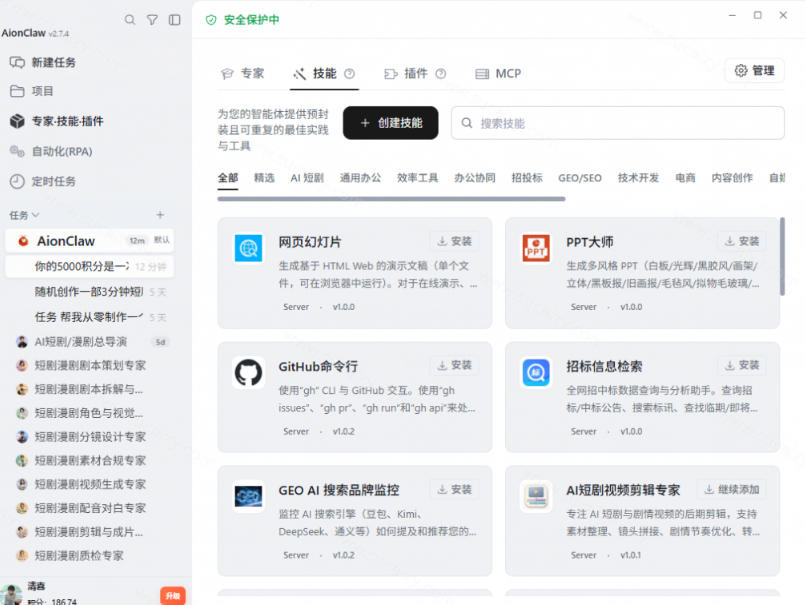Click the filter funnel icon in sidebar
The image size is (805, 605).
(x=152, y=20)
